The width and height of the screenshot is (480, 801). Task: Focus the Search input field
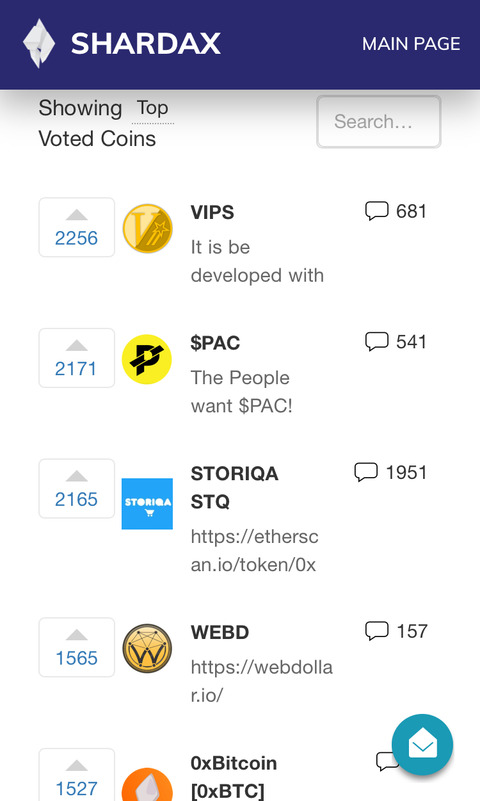tap(378, 122)
